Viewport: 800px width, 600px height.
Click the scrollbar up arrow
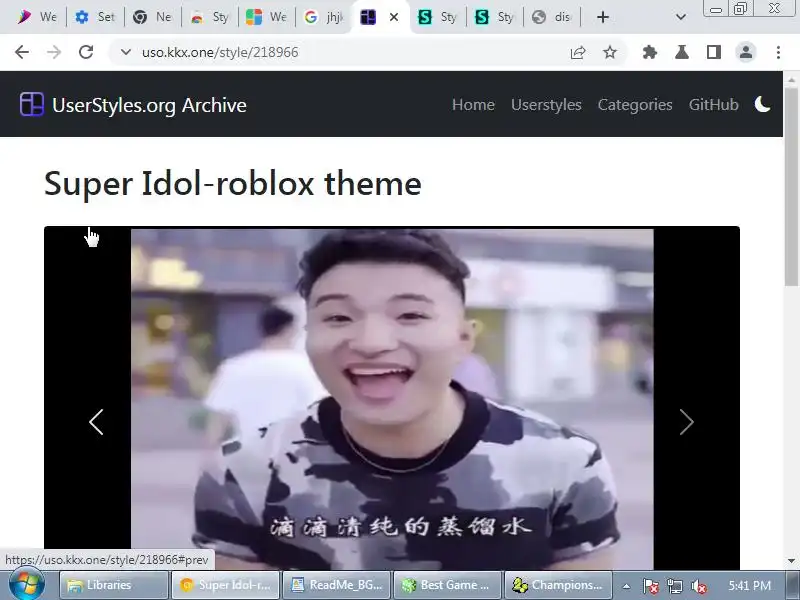pyautogui.click(x=791, y=80)
